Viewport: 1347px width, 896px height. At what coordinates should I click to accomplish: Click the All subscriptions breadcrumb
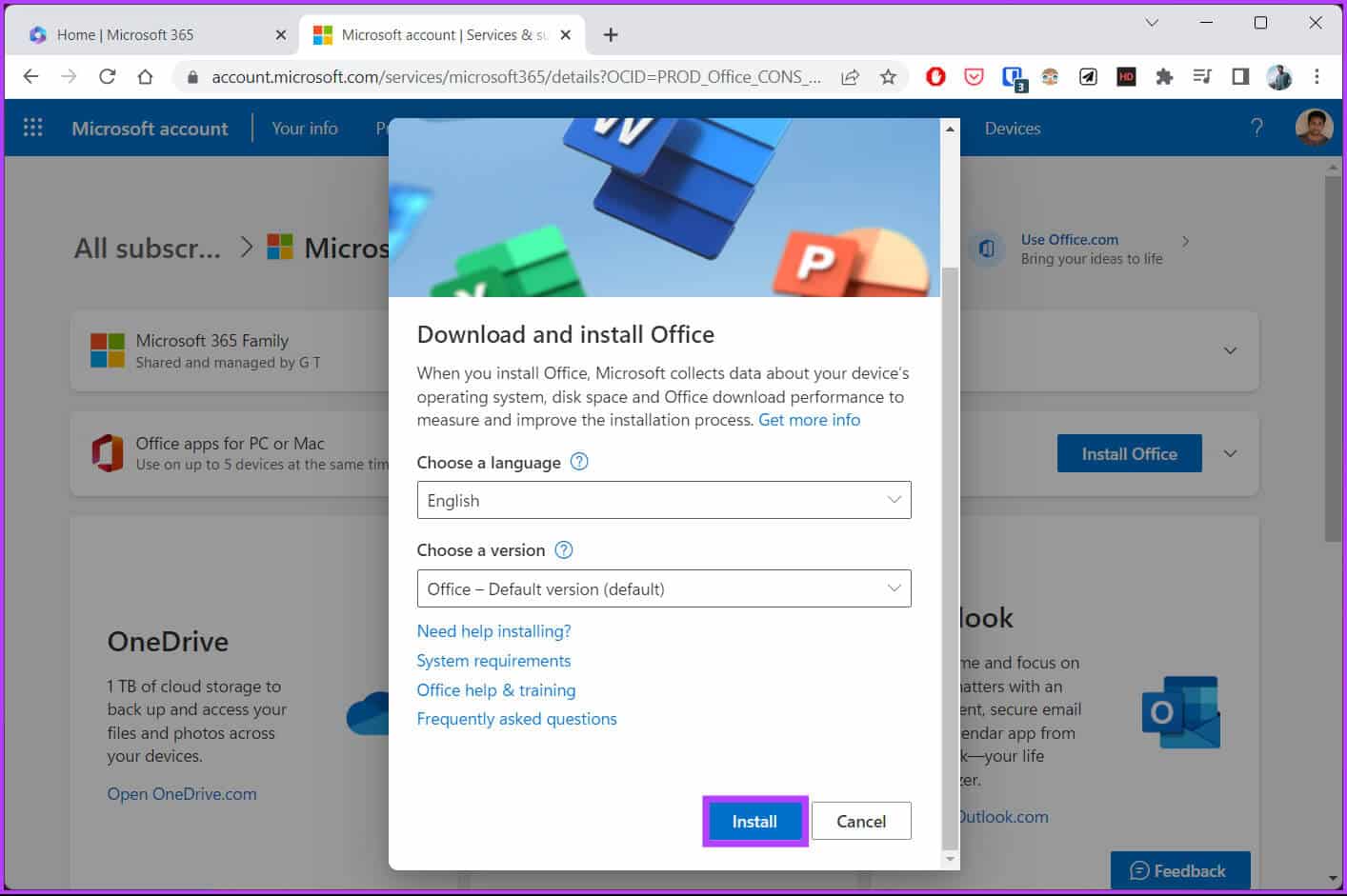pos(148,249)
